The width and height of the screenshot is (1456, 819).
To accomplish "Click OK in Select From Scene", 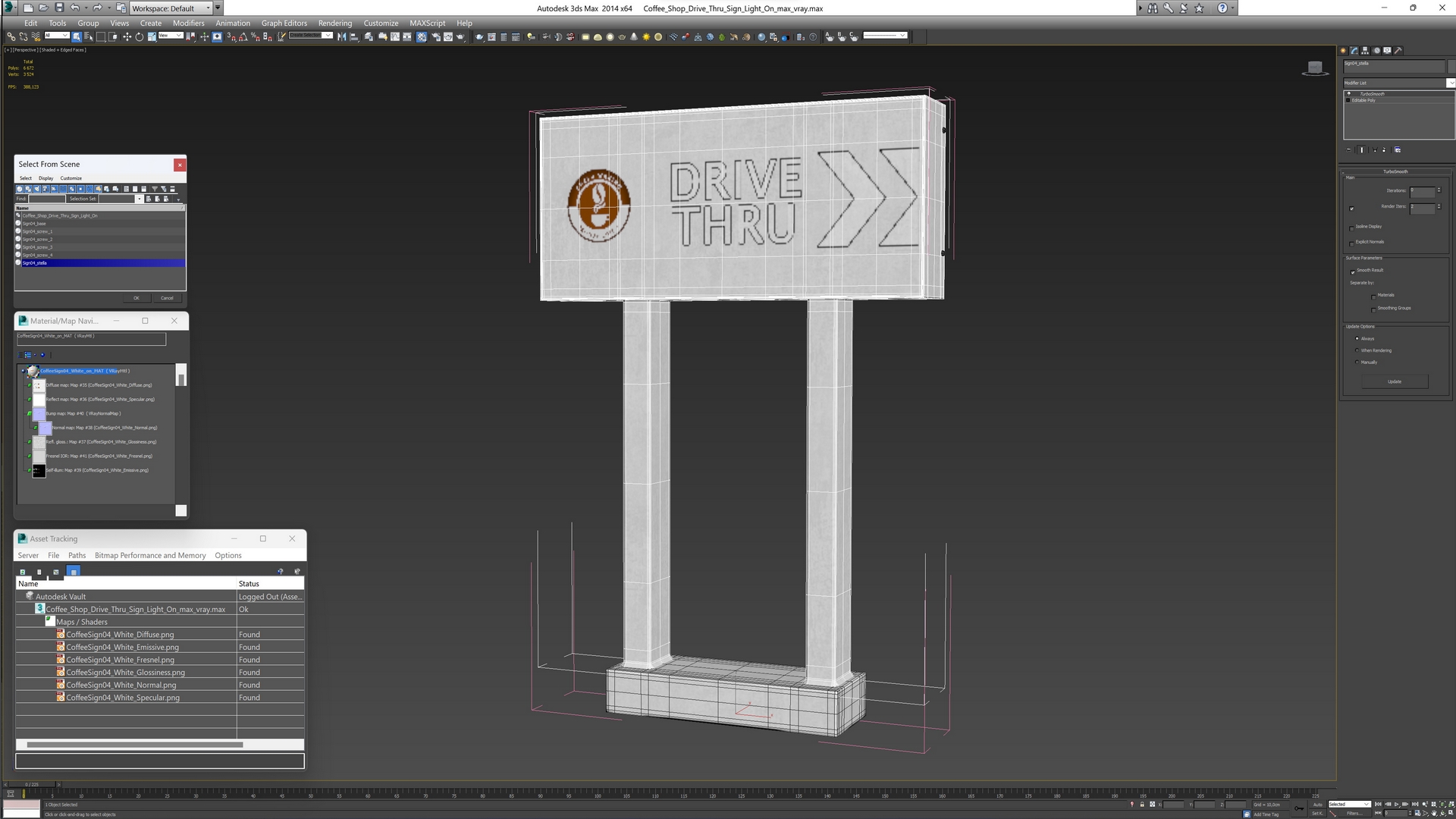I will pyautogui.click(x=136, y=298).
